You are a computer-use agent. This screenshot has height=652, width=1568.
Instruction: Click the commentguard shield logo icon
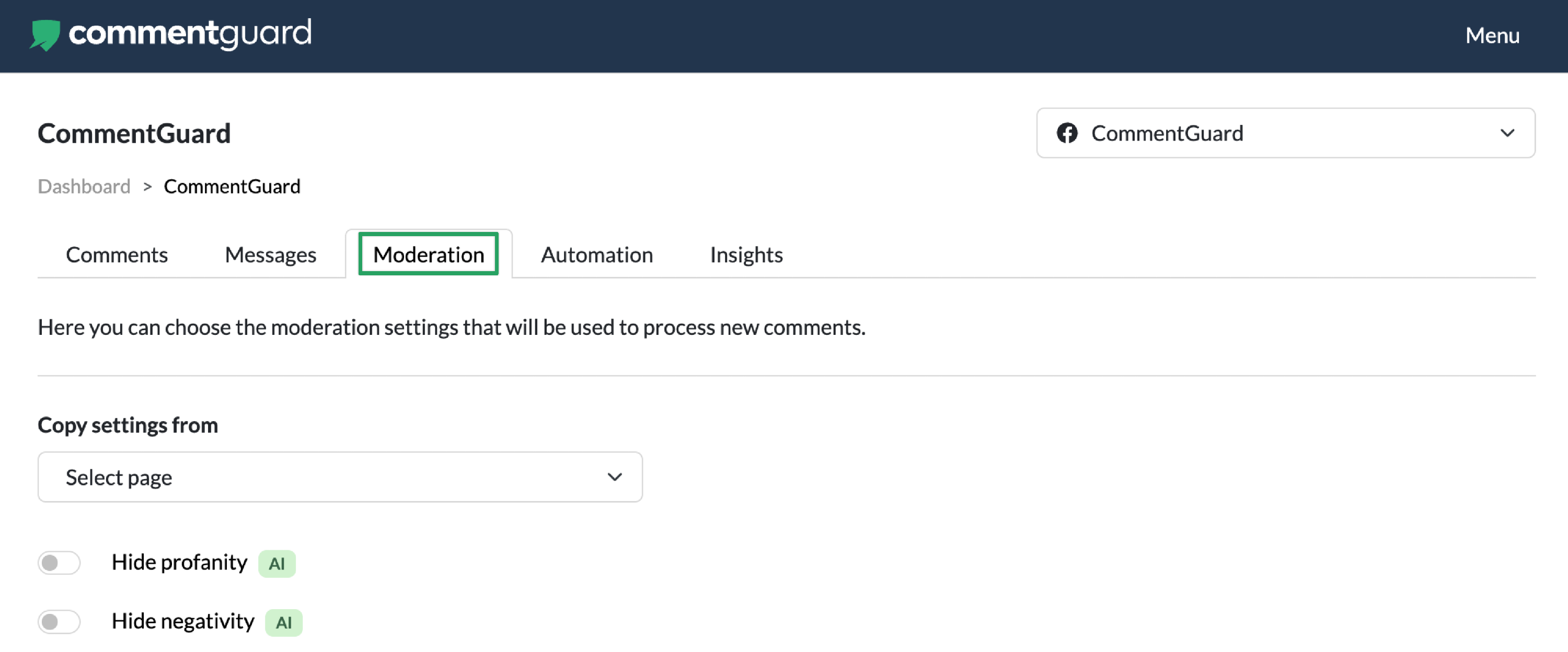[x=45, y=36]
